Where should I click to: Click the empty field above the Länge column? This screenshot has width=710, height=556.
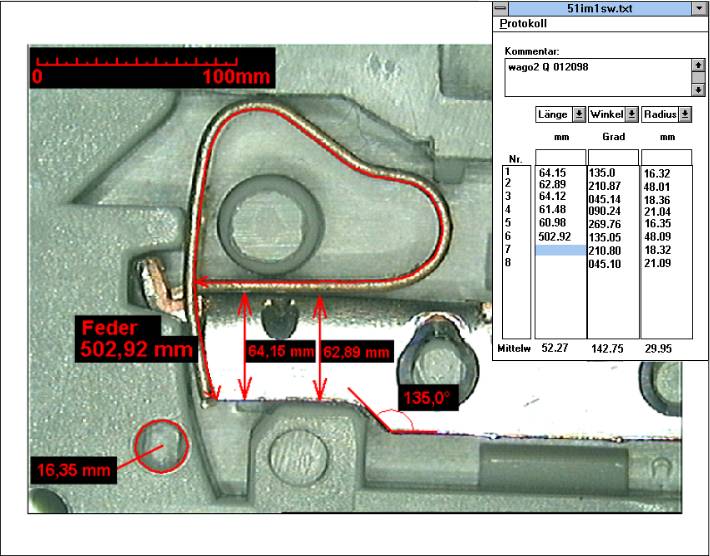click(x=561, y=157)
